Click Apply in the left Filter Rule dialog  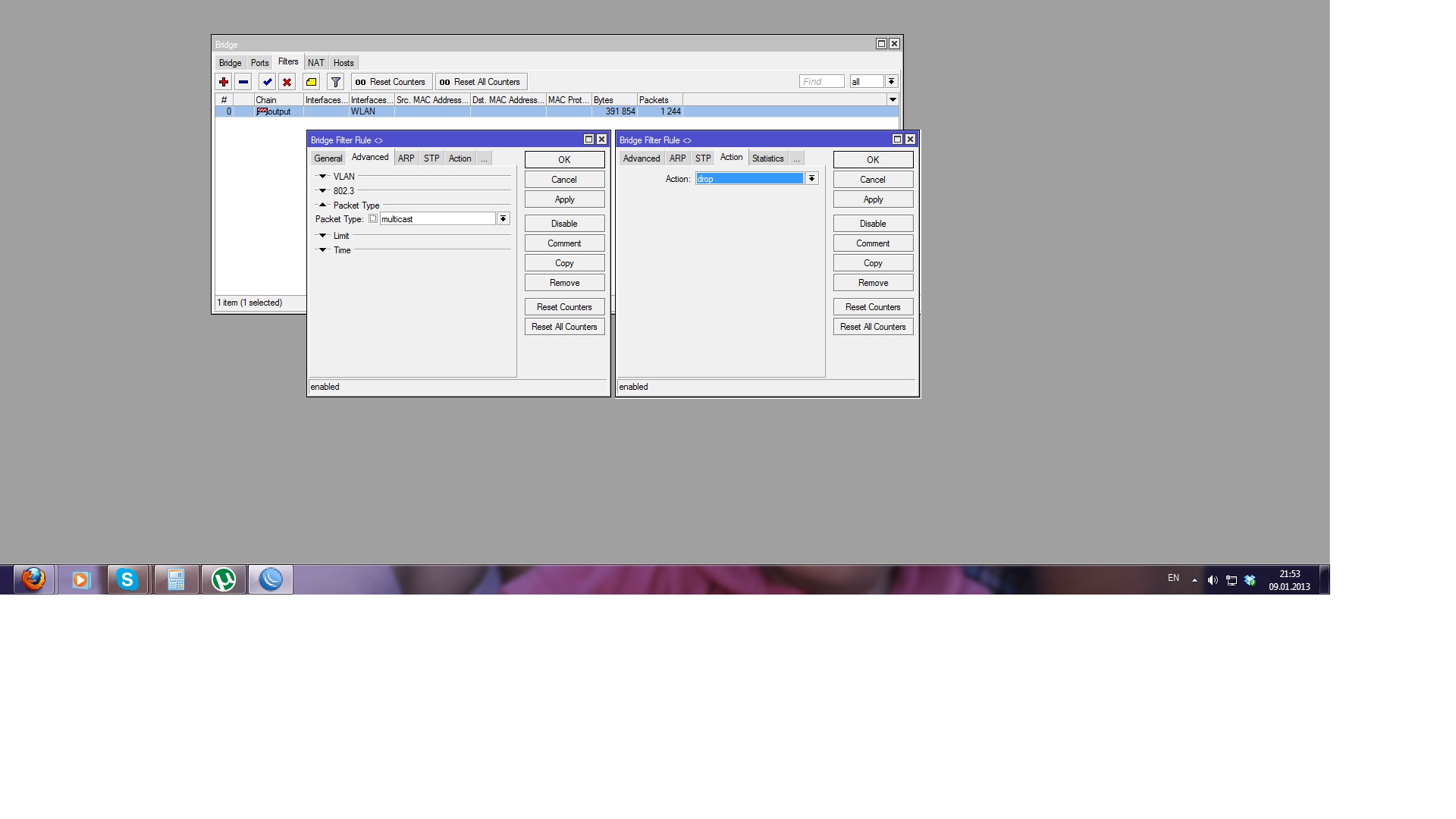[564, 199]
